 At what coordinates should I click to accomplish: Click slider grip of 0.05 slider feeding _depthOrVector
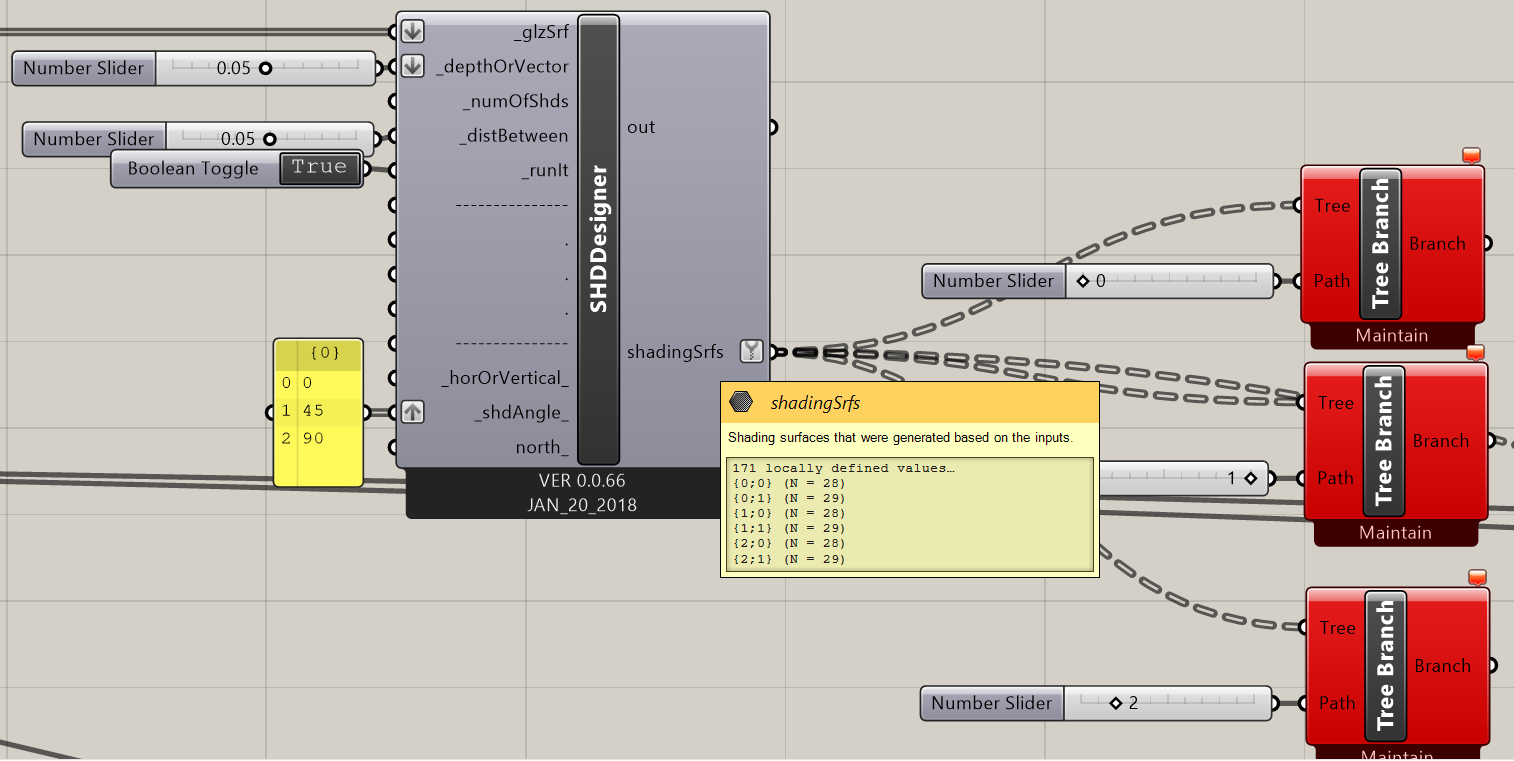[265, 69]
